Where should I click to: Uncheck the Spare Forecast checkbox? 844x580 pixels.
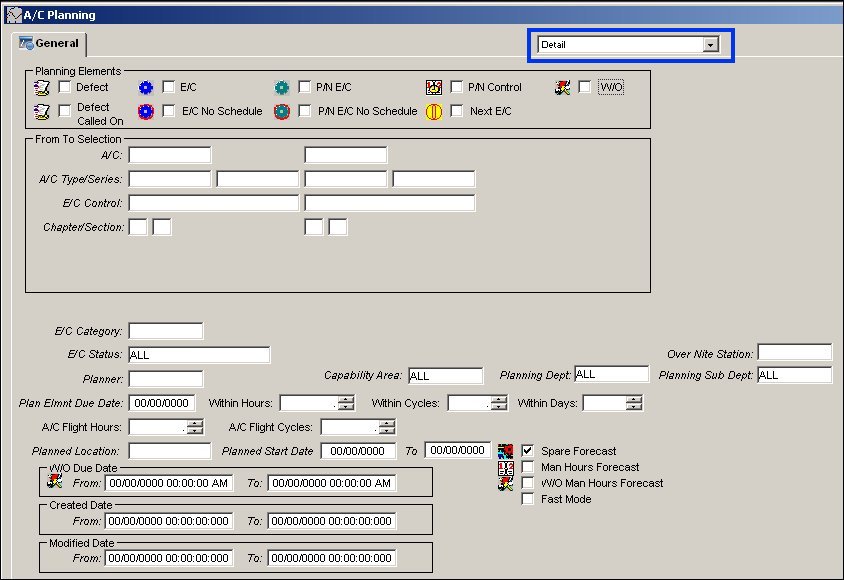[x=528, y=450]
